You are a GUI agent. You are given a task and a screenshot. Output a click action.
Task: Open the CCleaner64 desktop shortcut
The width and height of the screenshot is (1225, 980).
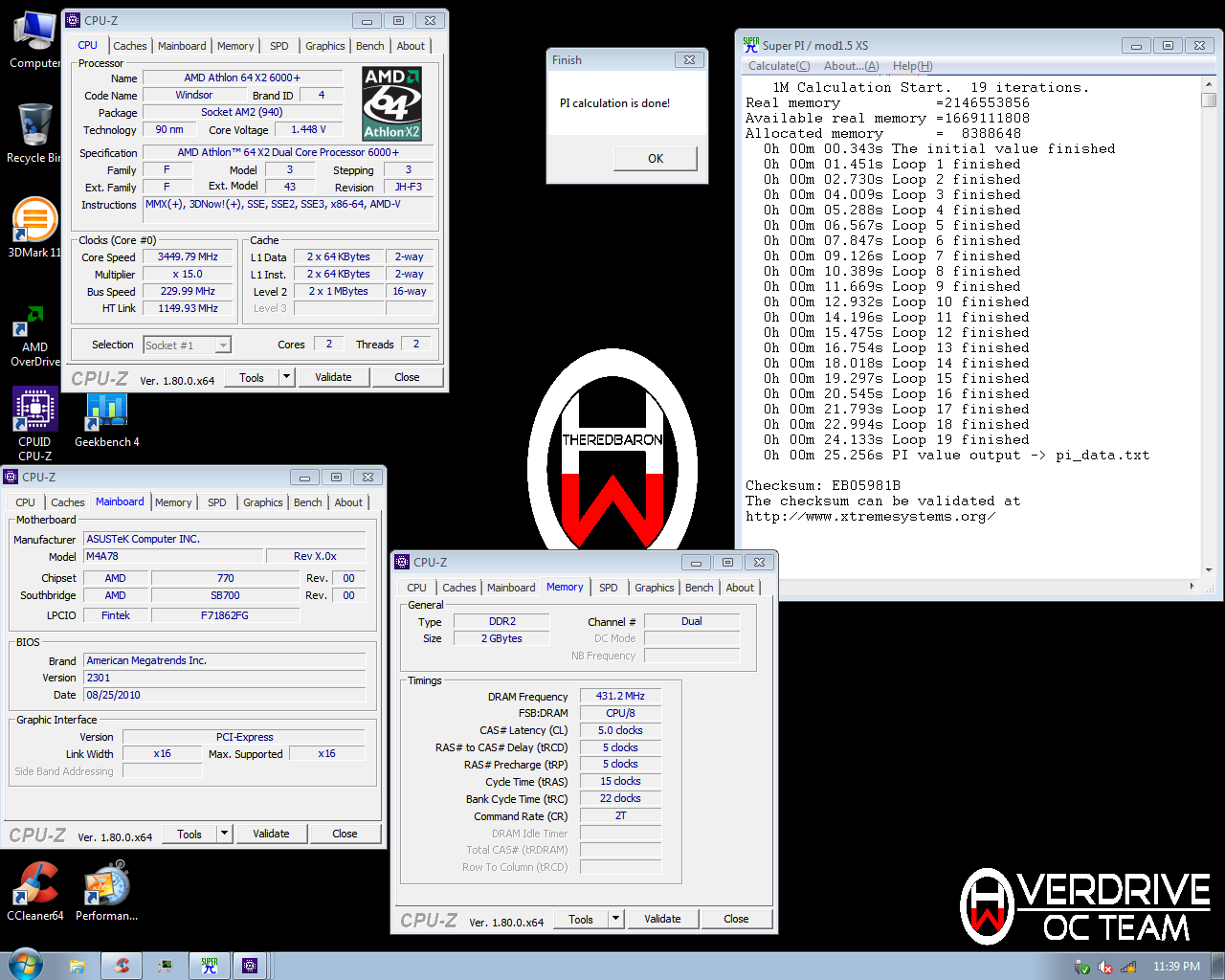point(35,890)
